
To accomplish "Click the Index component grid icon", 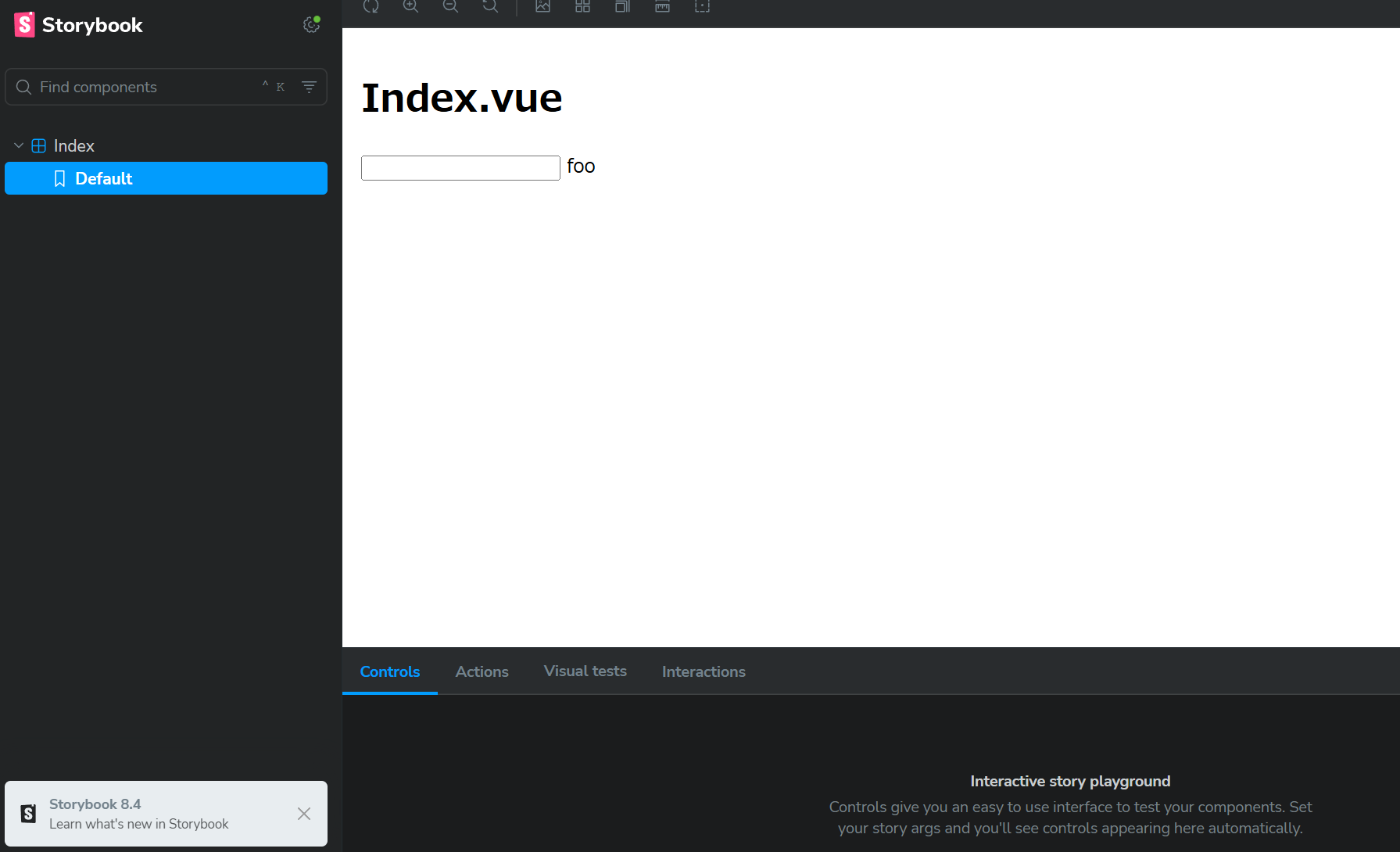I will pos(38,146).
